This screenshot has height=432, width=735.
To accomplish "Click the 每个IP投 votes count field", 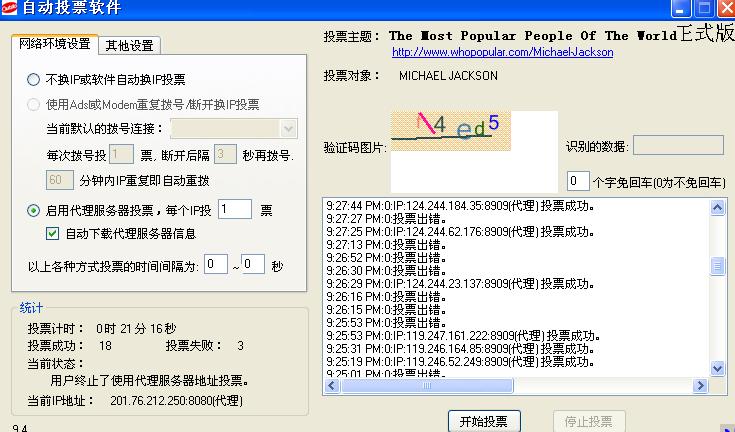I will (x=235, y=209).
